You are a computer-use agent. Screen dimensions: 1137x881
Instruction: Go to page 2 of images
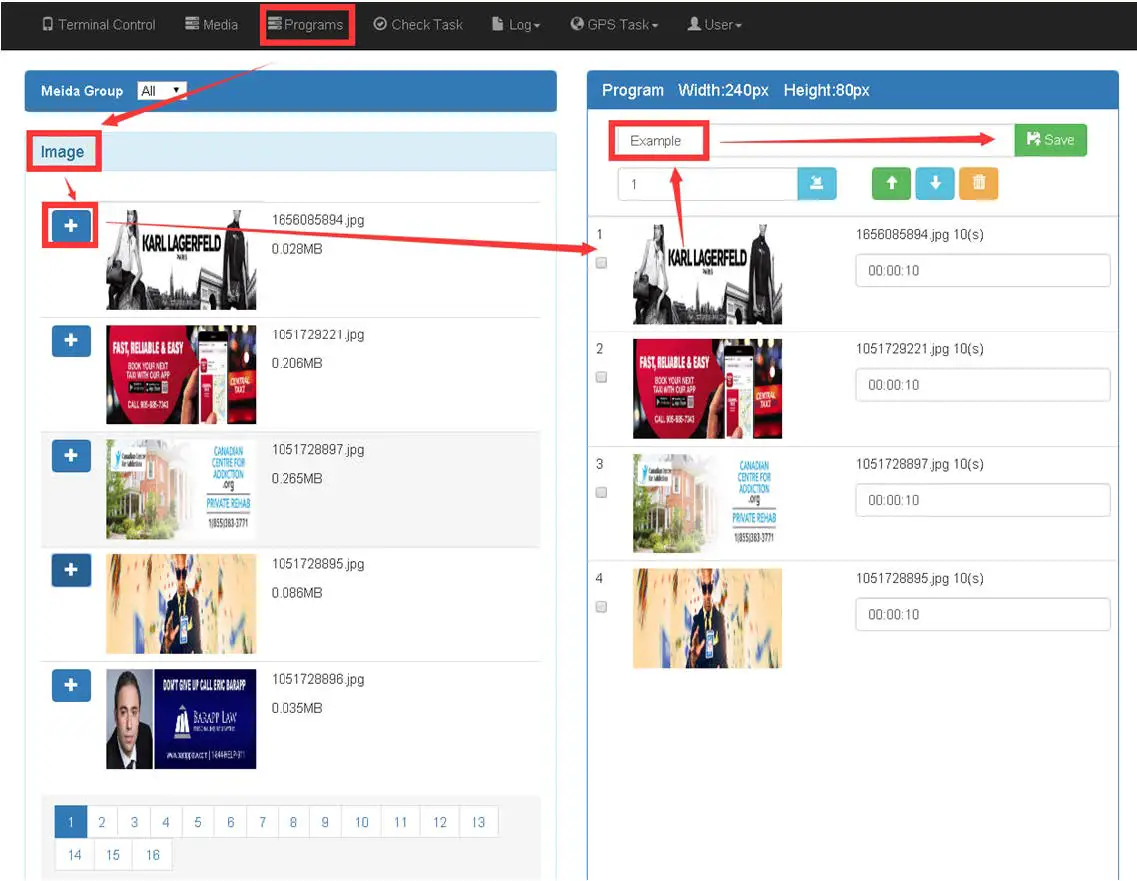tap(102, 822)
